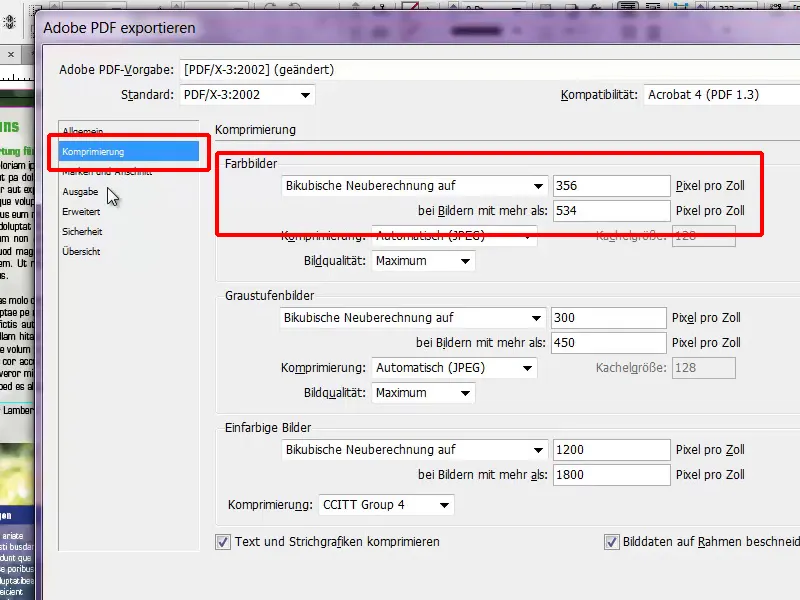Open the Ausgabe category

click(80, 192)
